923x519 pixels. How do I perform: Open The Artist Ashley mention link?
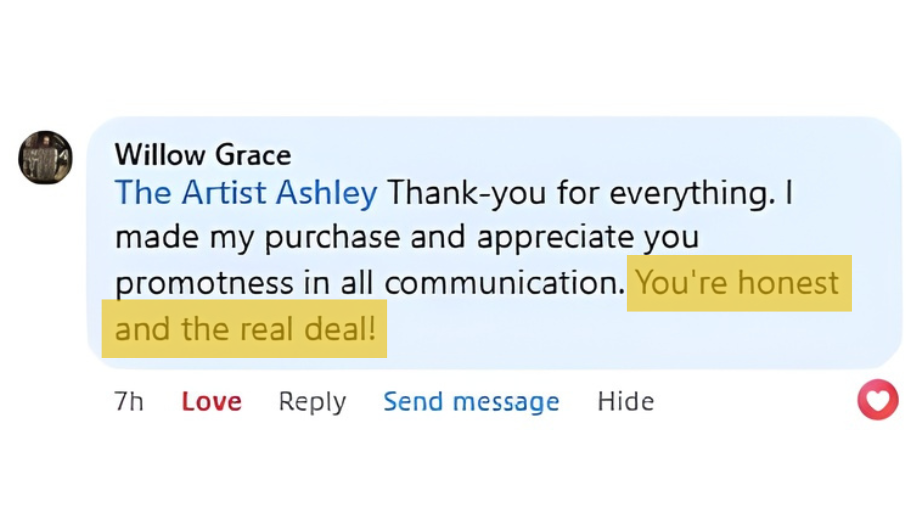(246, 192)
